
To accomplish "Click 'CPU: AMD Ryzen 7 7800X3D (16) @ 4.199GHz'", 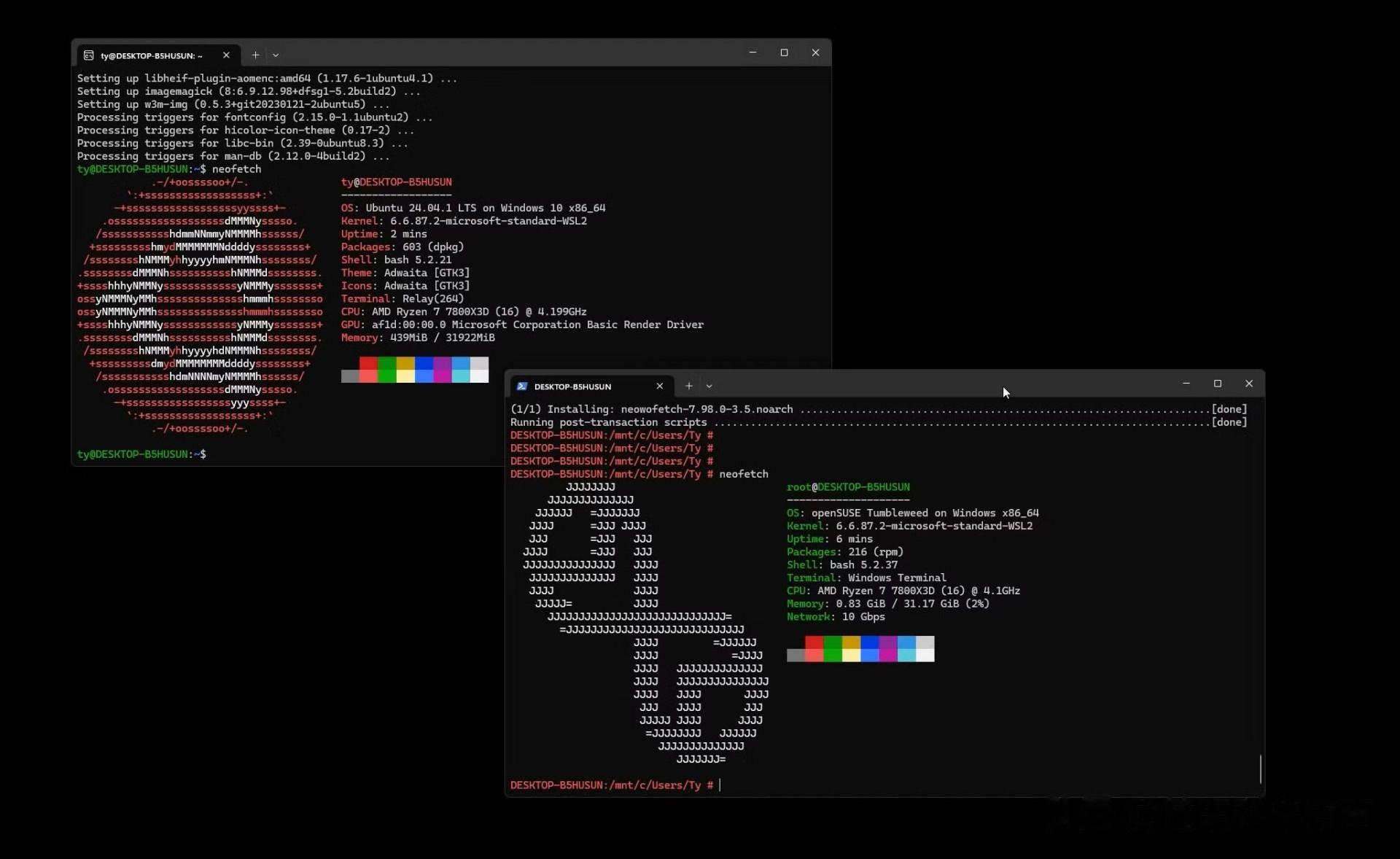I will 464,311.
